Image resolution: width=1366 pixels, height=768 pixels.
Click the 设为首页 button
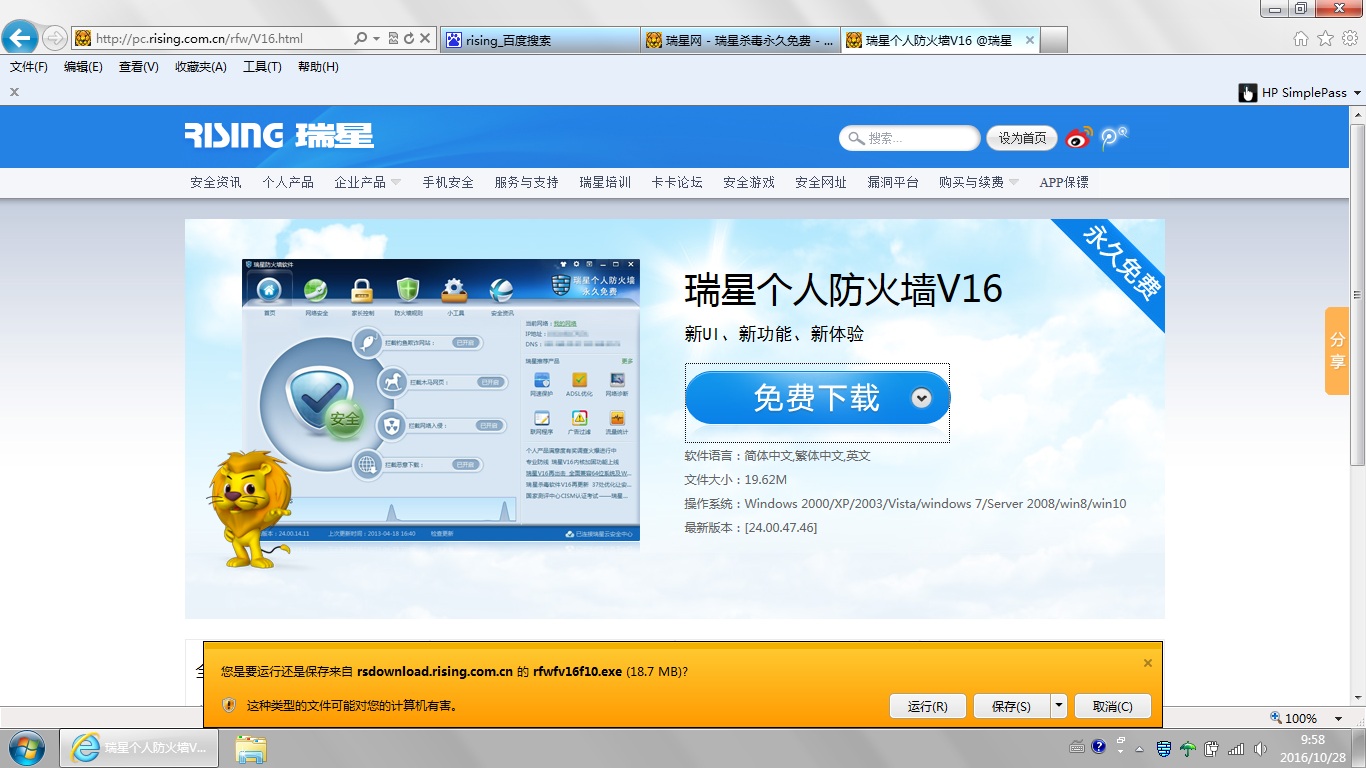point(1022,138)
